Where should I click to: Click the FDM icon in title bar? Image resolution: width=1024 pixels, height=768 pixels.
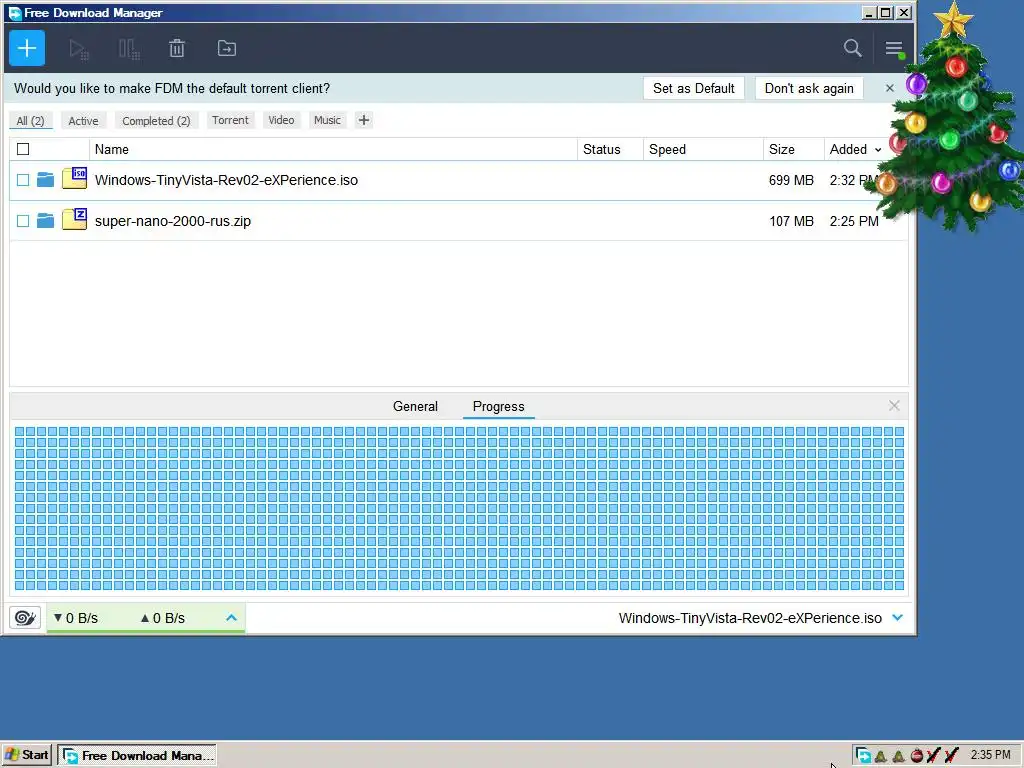click(x=14, y=13)
